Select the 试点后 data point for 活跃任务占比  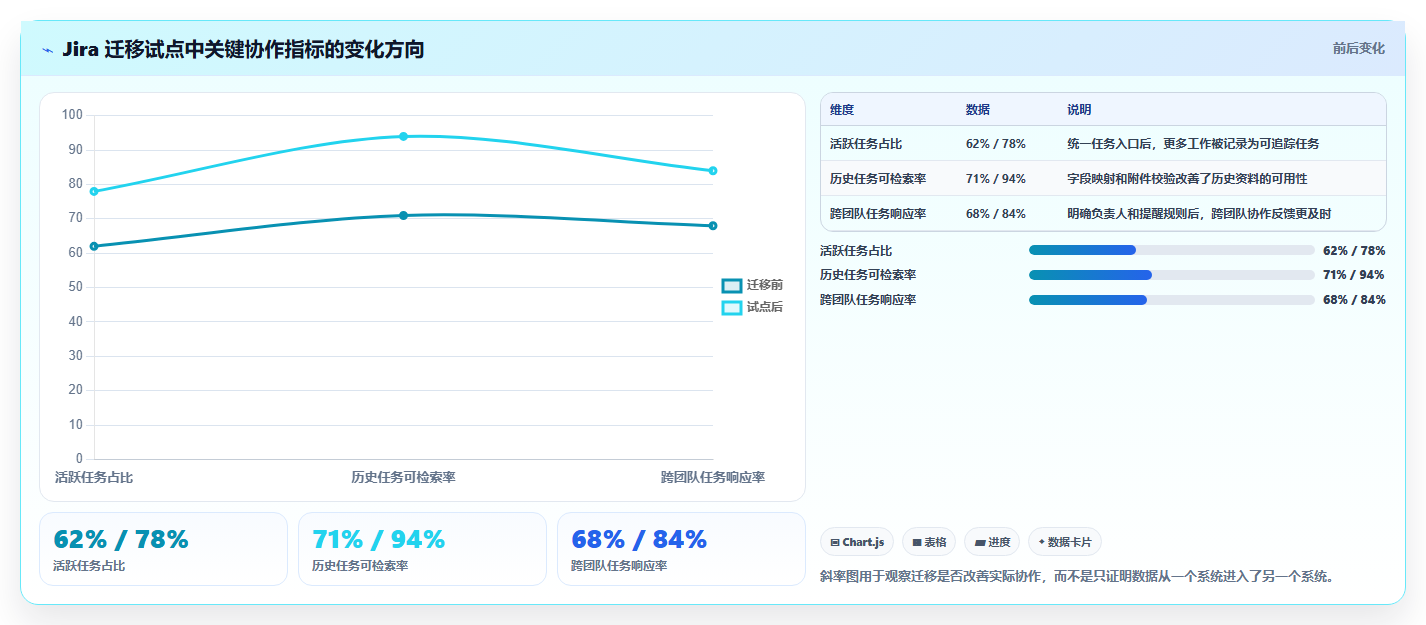point(94,191)
